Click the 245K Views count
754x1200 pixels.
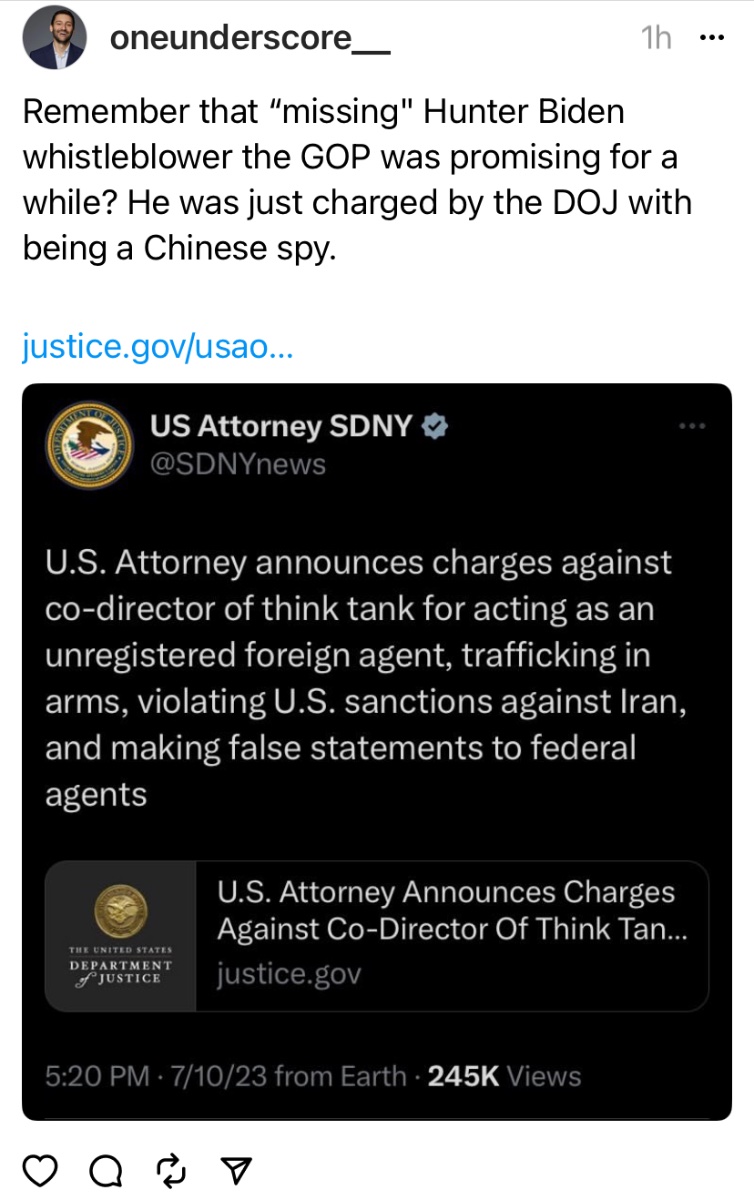pos(504,1076)
